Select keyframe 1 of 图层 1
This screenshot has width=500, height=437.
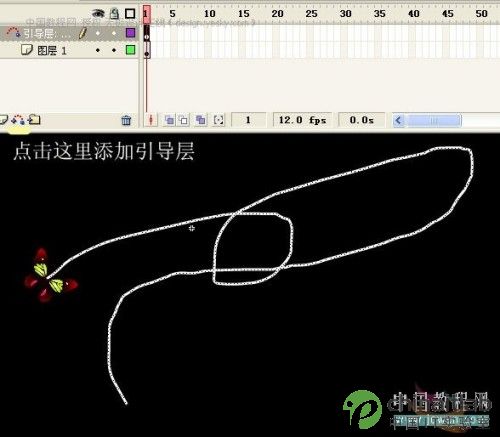point(147,50)
